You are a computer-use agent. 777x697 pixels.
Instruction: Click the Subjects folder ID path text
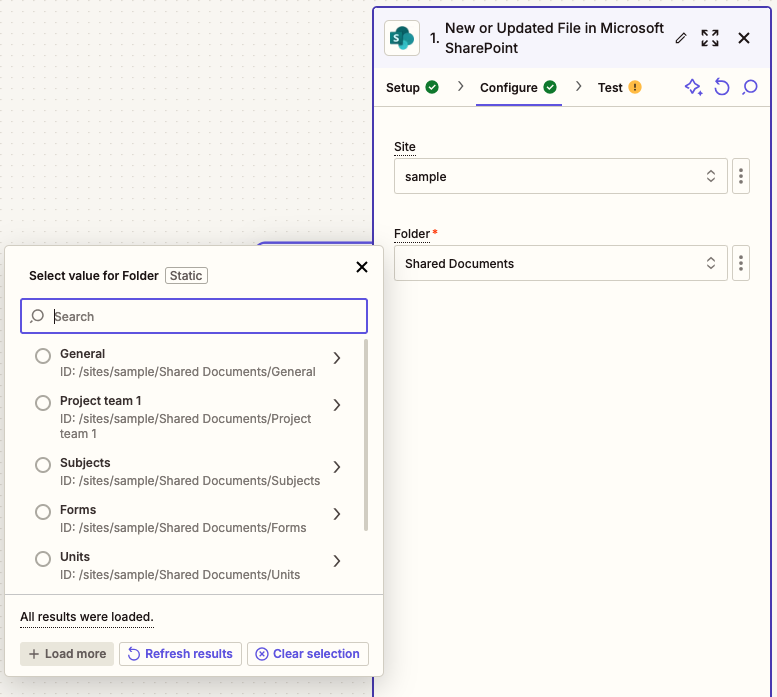(190, 481)
